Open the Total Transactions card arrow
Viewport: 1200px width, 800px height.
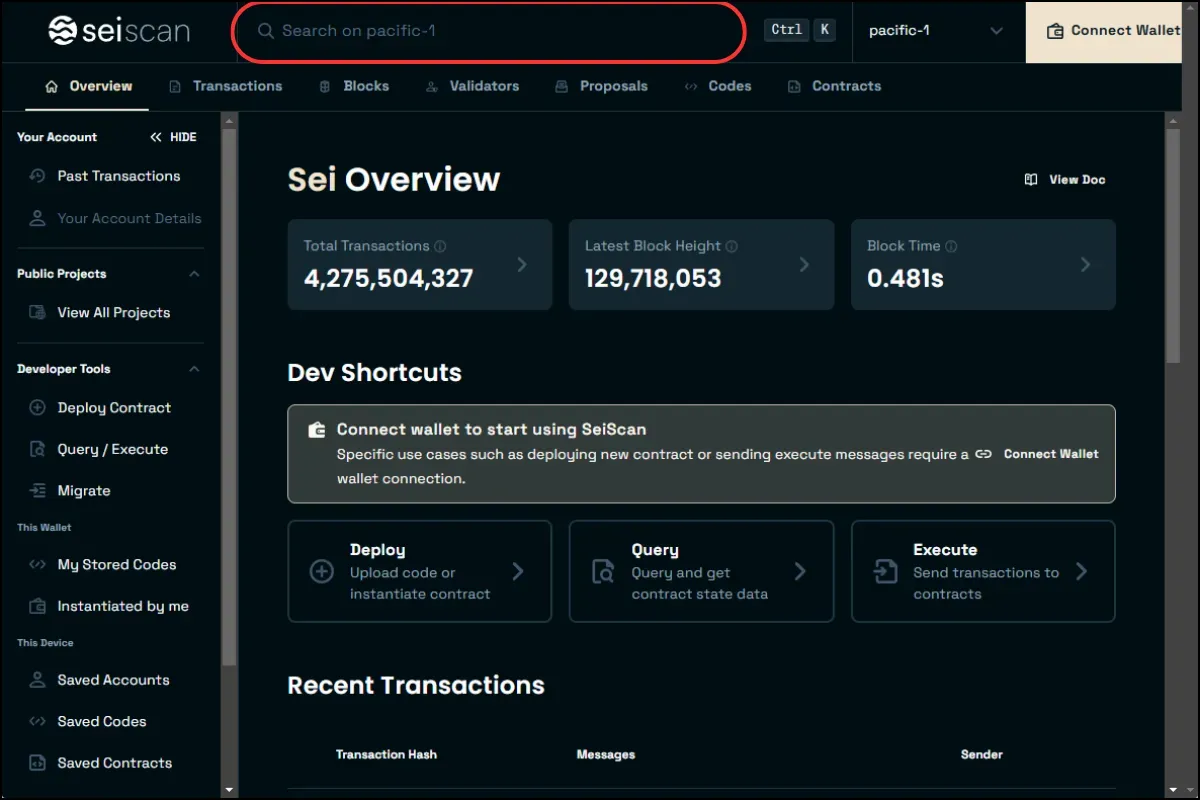pyautogui.click(x=522, y=265)
